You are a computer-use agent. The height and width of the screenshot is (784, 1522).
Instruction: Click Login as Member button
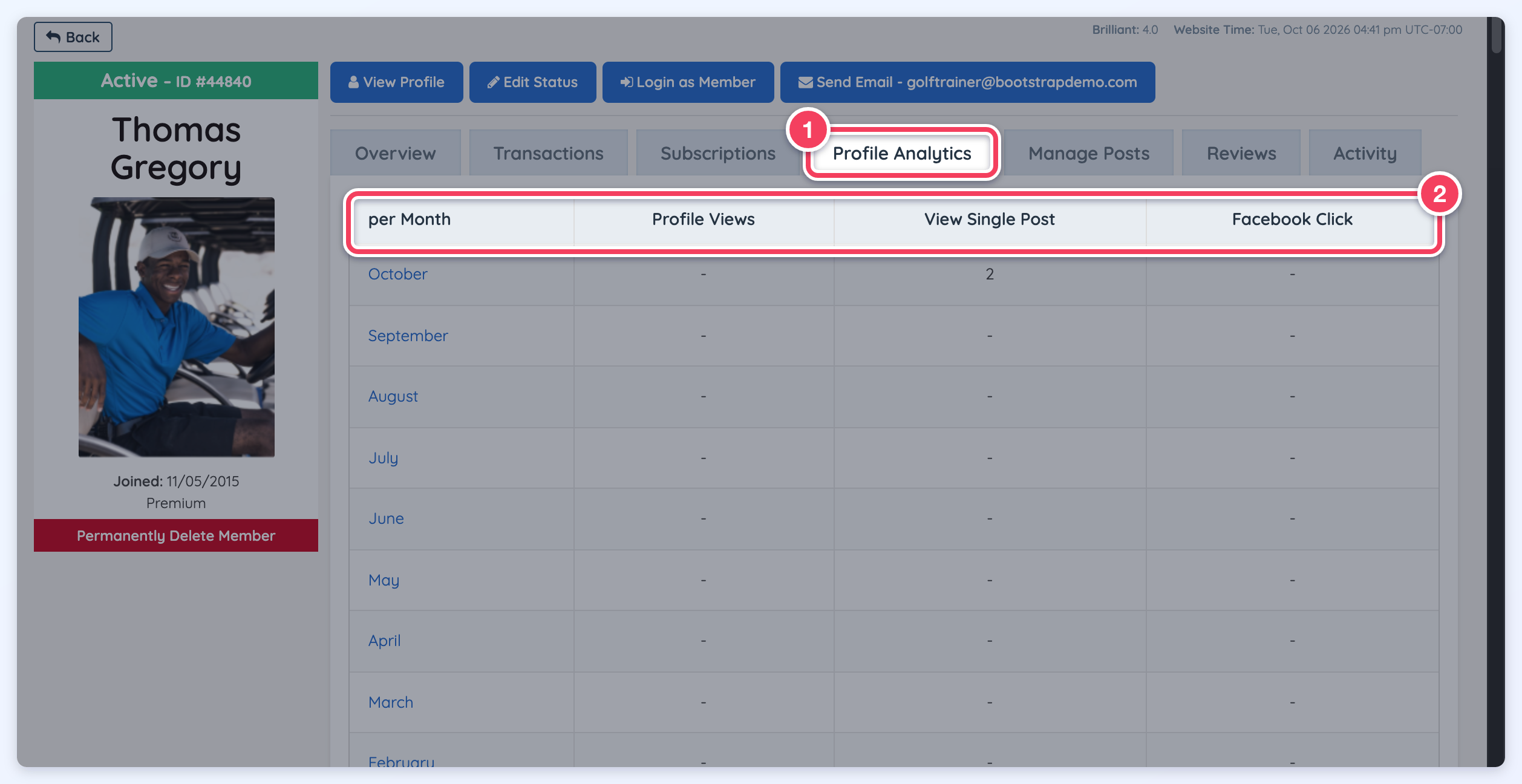coord(688,82)
